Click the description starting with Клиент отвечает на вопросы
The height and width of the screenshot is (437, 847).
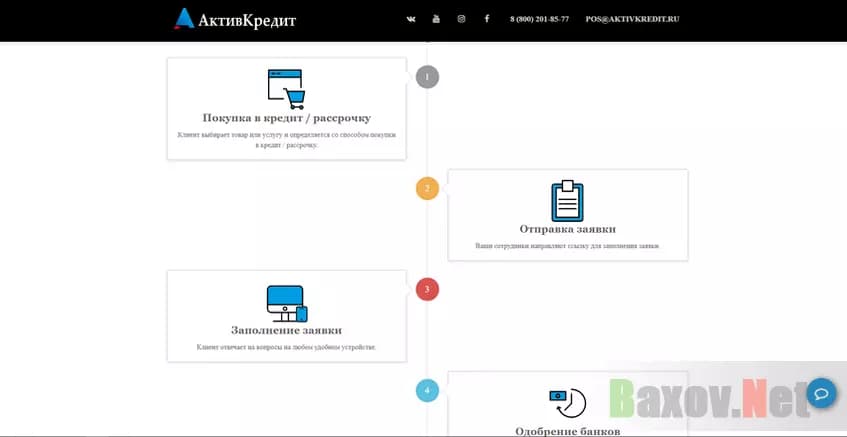coord(286,347)
